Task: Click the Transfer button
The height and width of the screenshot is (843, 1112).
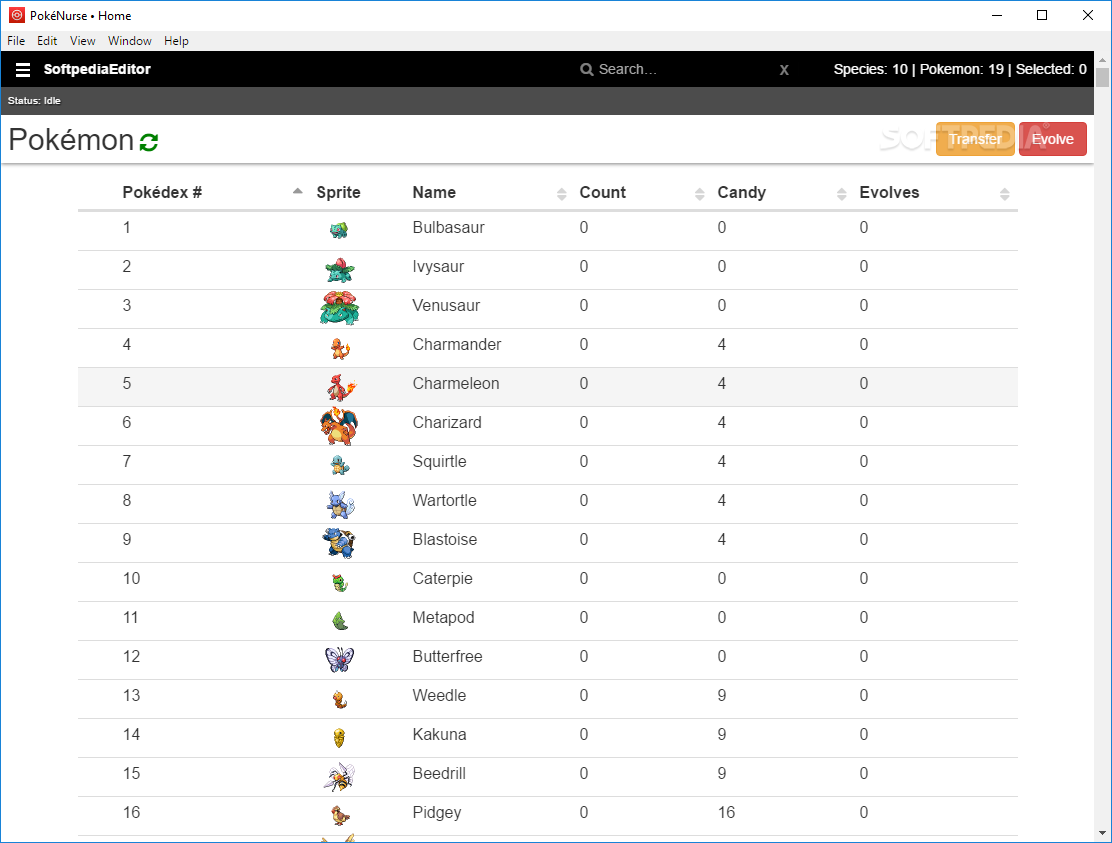Action: (x=975, y=139)
